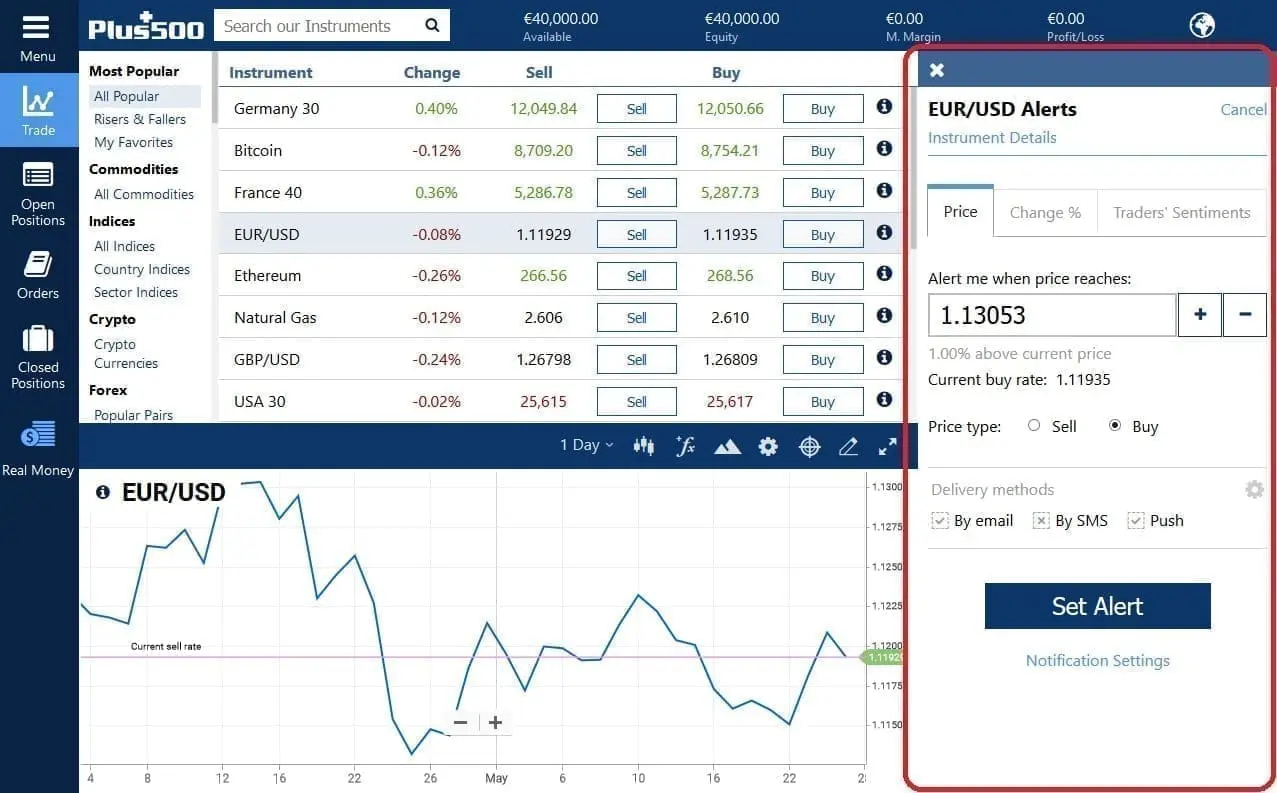Image resolution: width=1277 pixels, height=793 pixels.
Task: Open the globe language icon
Action: click(1202, 25)
